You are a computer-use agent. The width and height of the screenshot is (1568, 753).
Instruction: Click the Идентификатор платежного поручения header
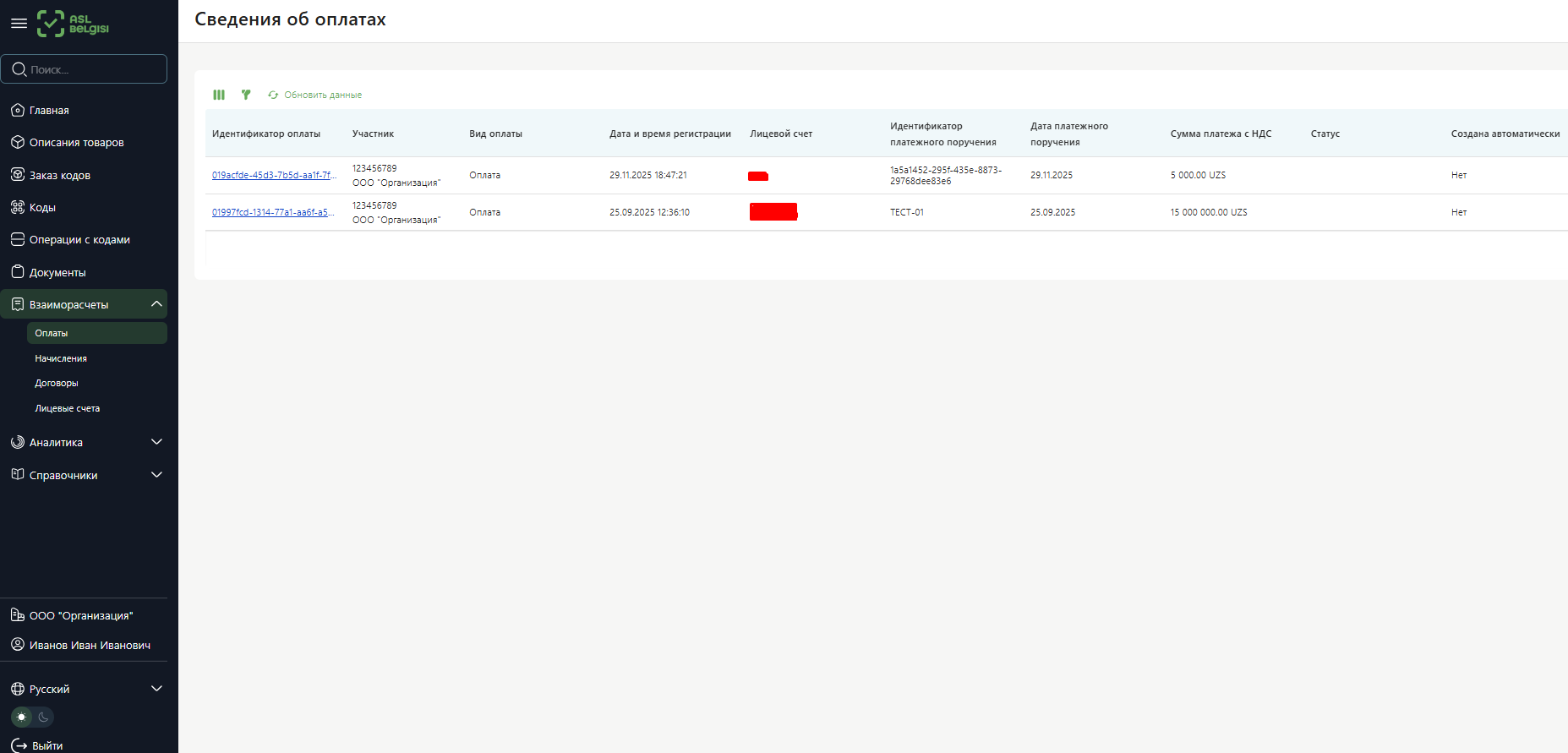(x=943, y=134)
